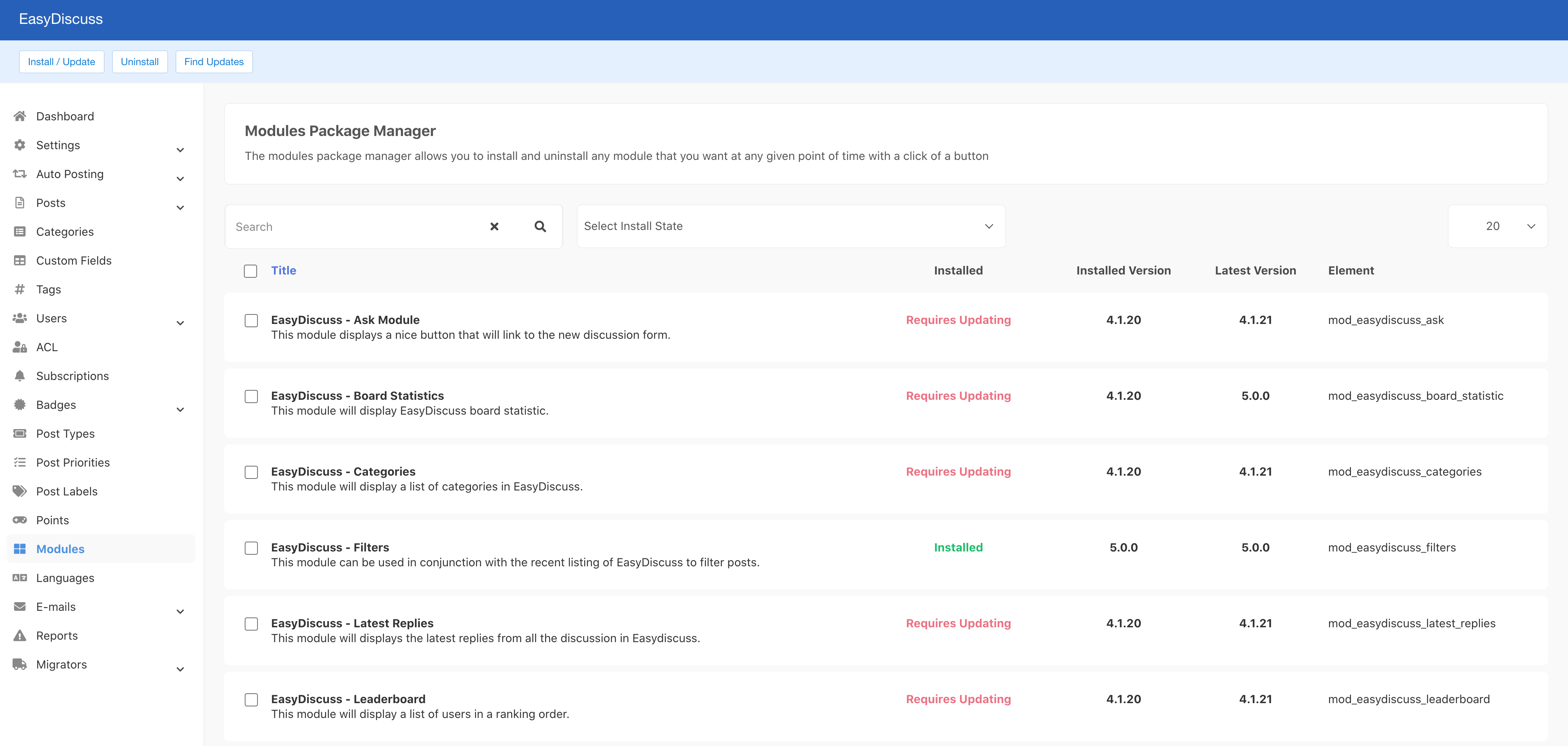
Task: Click the Post Labels tags icon
Action: coord(19,491)
